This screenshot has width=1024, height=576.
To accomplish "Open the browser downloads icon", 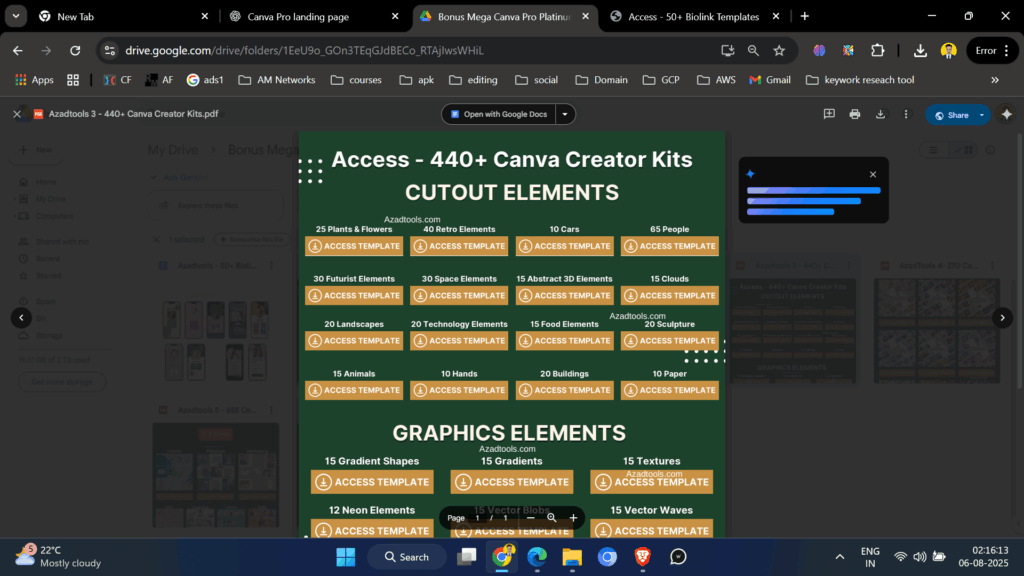I will [920, 50].
